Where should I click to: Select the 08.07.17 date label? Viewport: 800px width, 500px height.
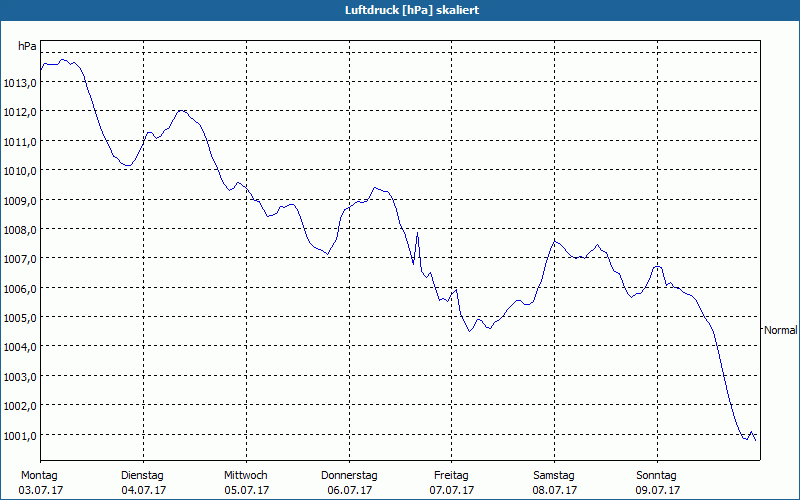(x=555, y=490)
